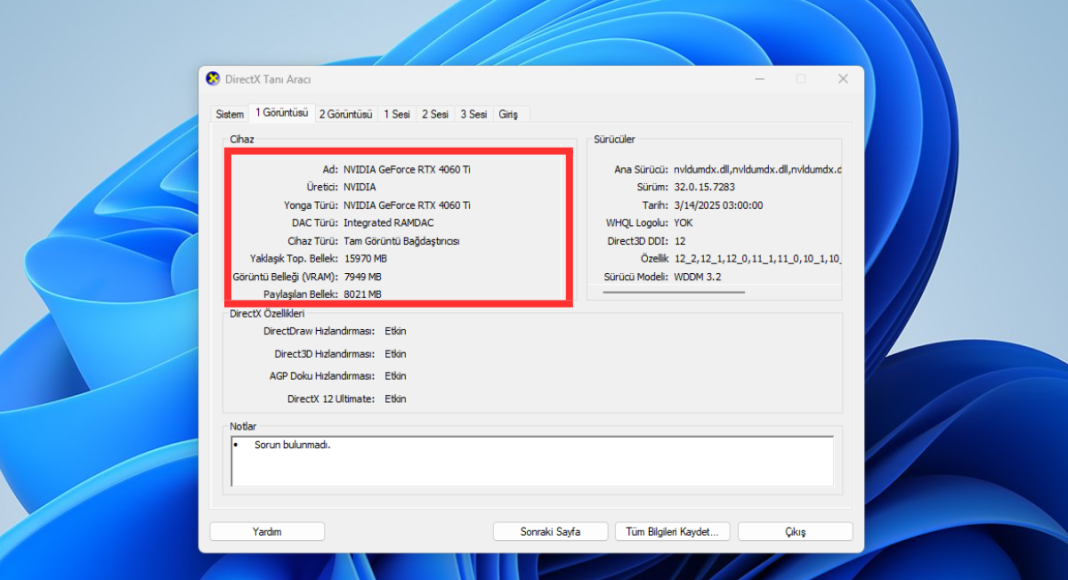Click the Sürüm value 32.0.15.7283
Screen dimensions: 1068x580
pyautogui.click(x=704, y=187)
